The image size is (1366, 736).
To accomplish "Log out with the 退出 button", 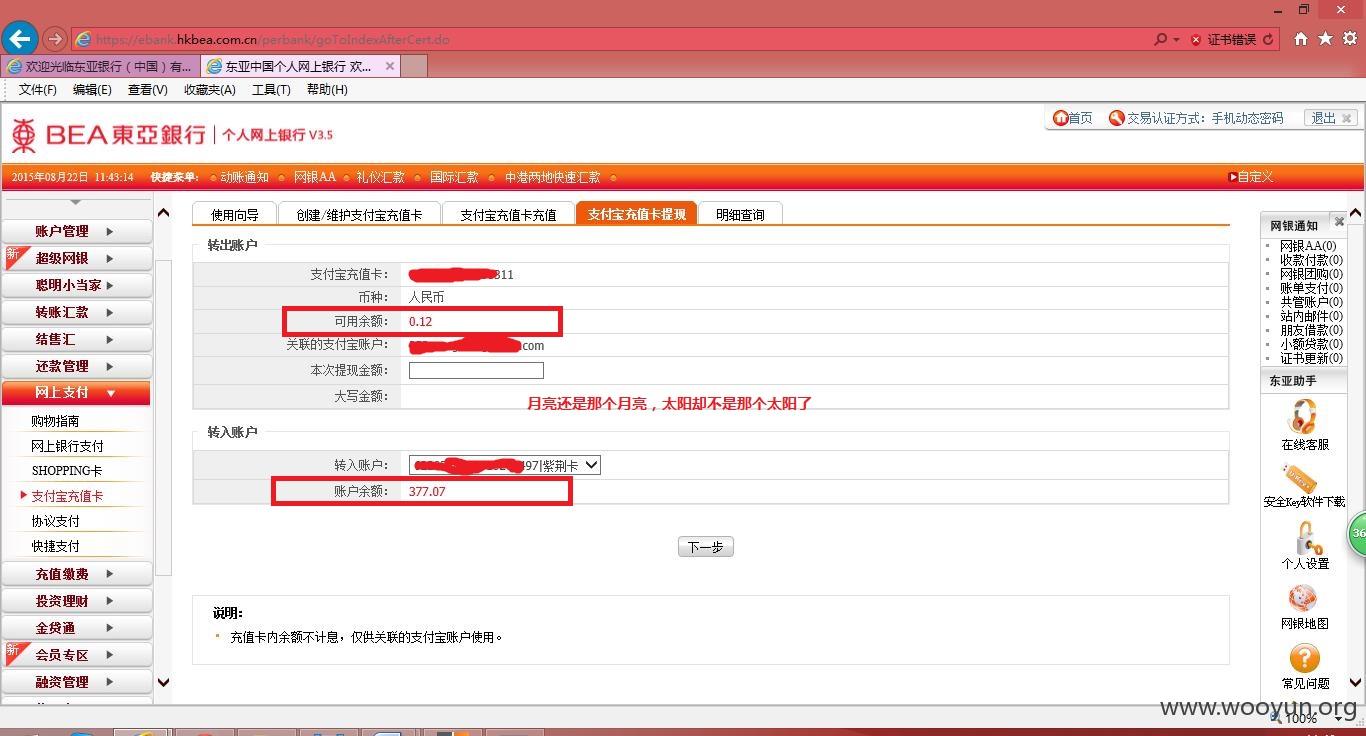I will [1331, 118].
